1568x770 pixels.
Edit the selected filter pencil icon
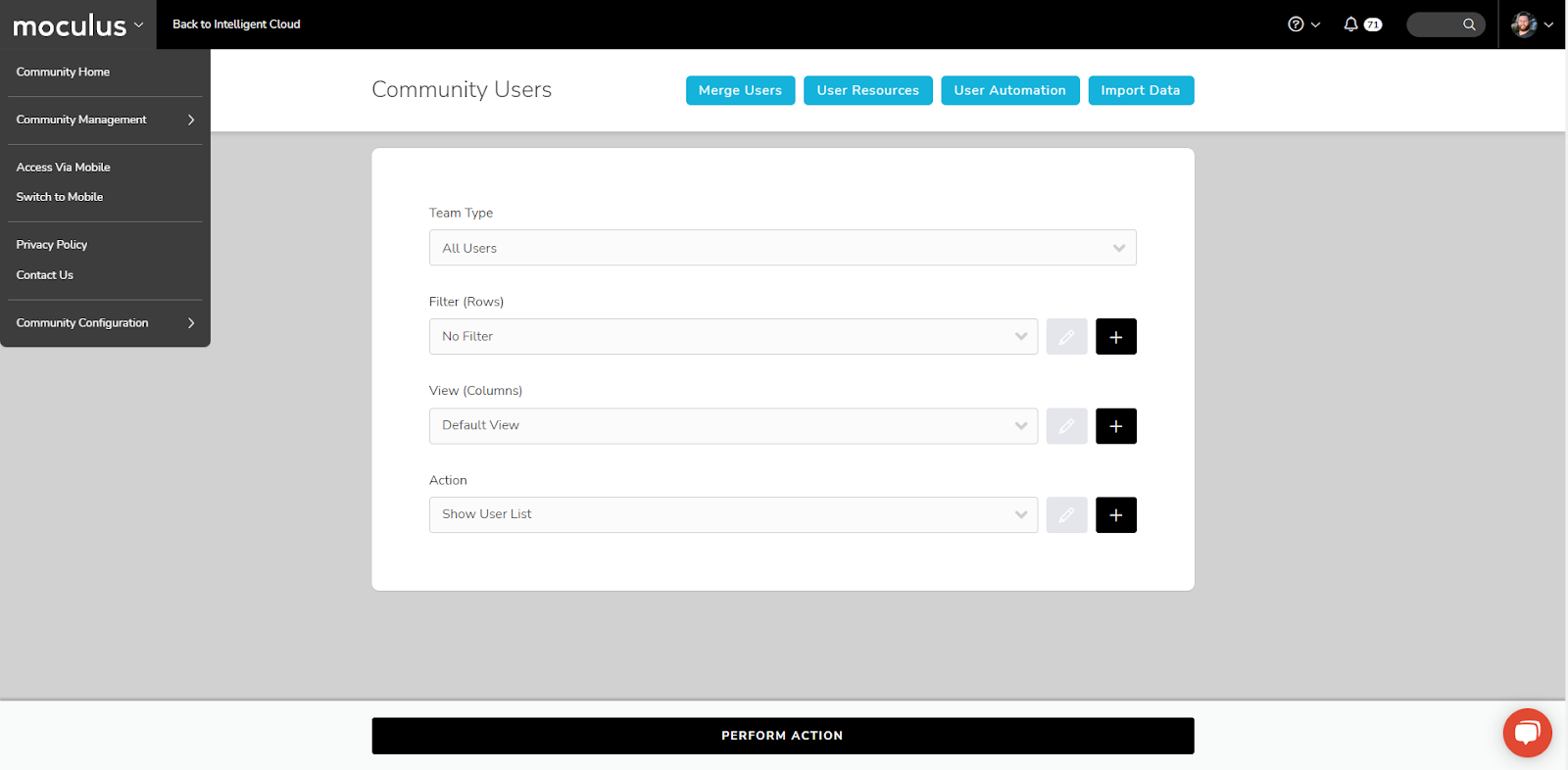point(1066,337)
